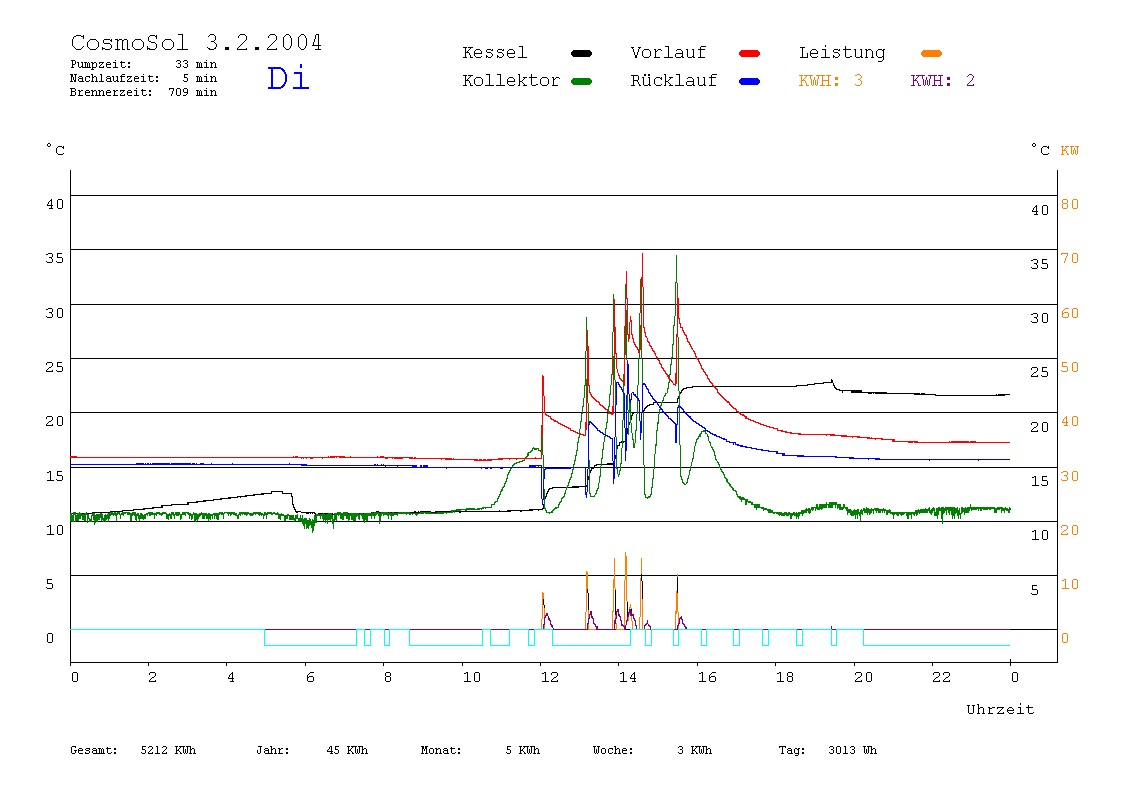The width and height of the screenshot is (1148, 812).
Task: Click the orange 'KWH: 3' value
Action: pos(831,81)
